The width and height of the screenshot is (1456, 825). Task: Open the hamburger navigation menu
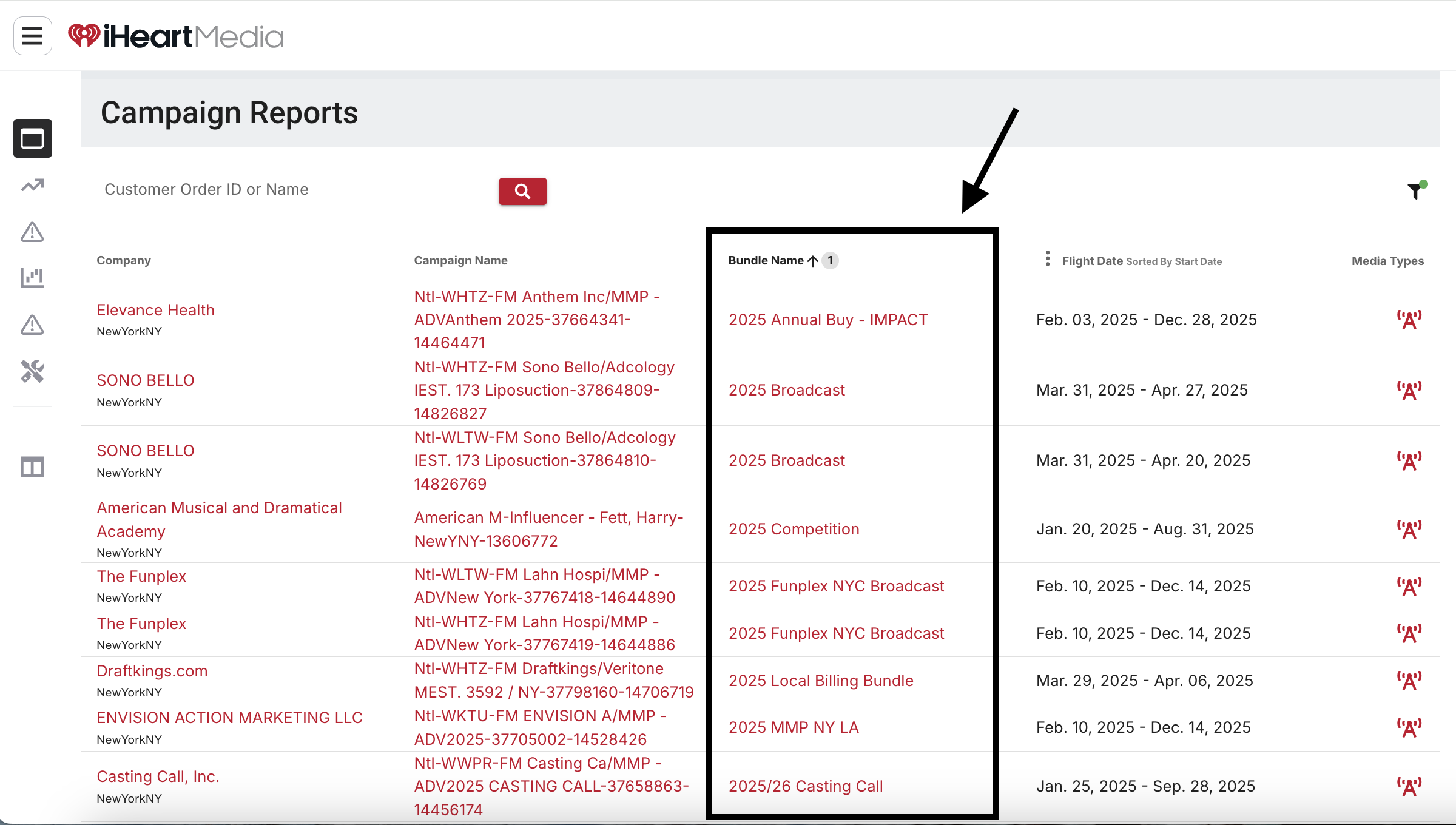33,36
